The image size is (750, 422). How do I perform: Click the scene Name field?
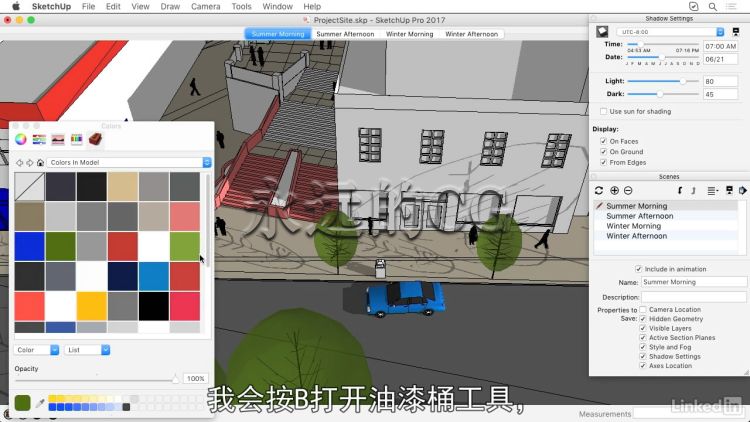694,282
